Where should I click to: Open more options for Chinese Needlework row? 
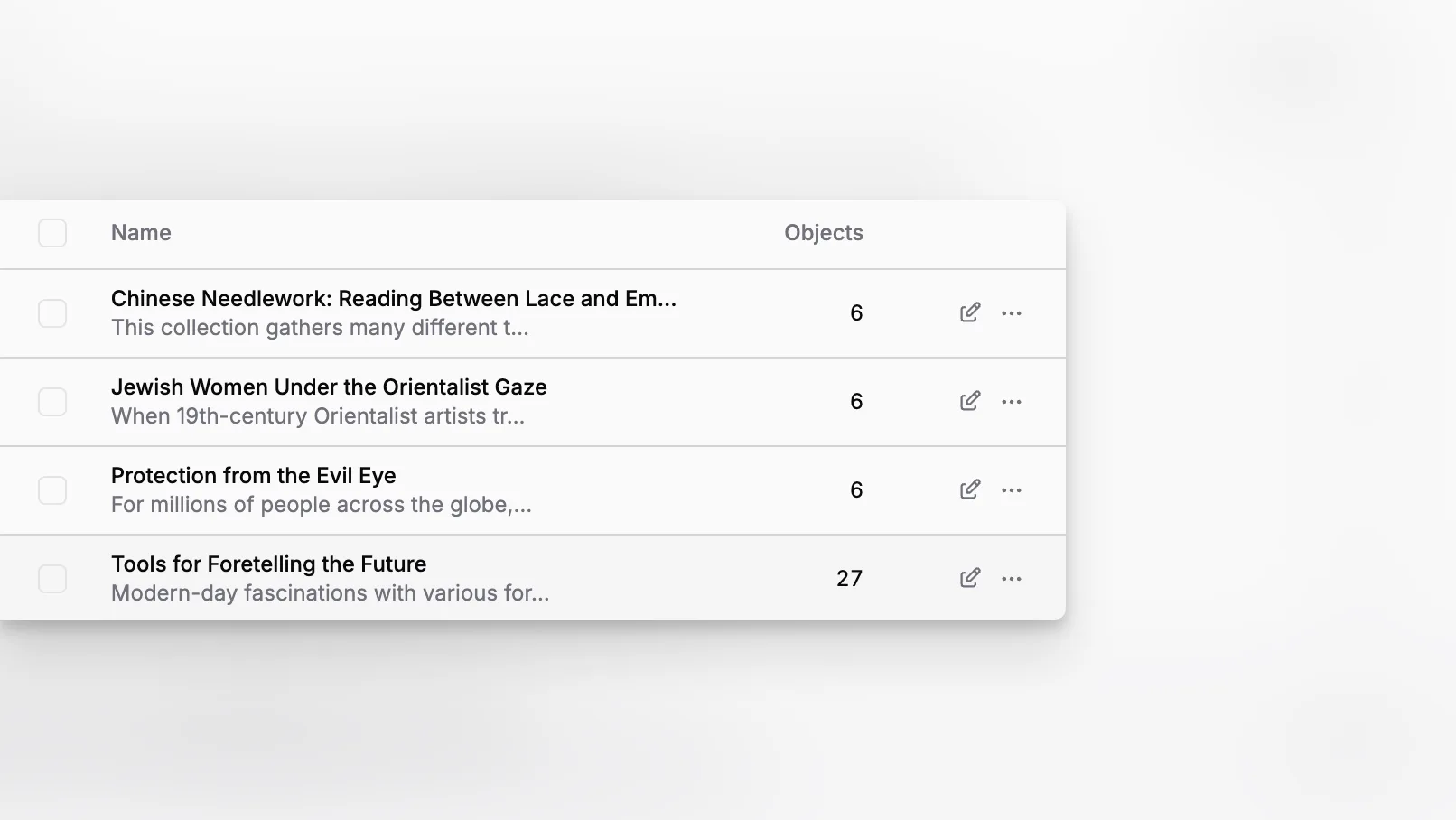tap(1012, 313)
